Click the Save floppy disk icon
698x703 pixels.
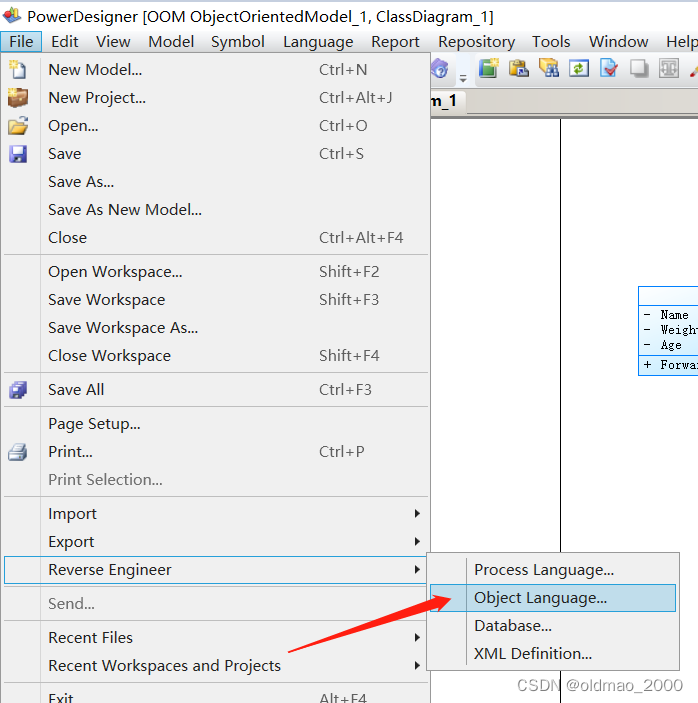(18, 154)
